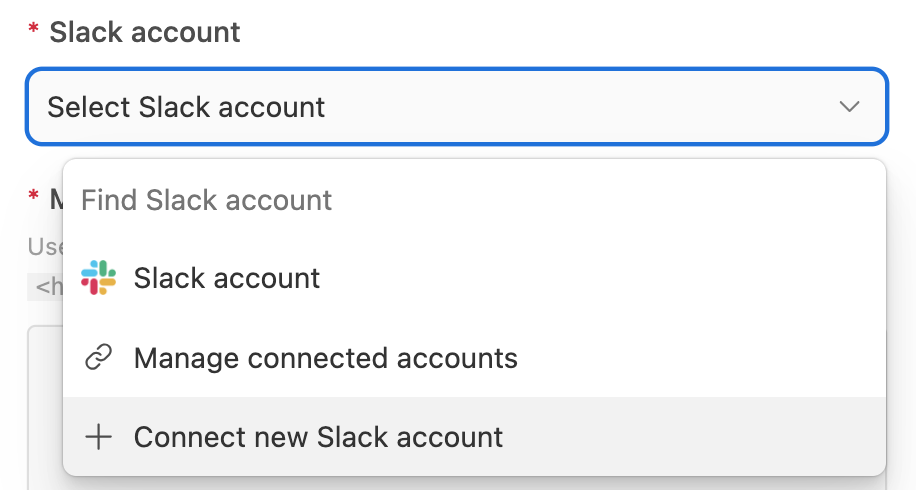Click the highlighted bottom row of the dropdown
The image size is (916, 490).
pos(474,437)
